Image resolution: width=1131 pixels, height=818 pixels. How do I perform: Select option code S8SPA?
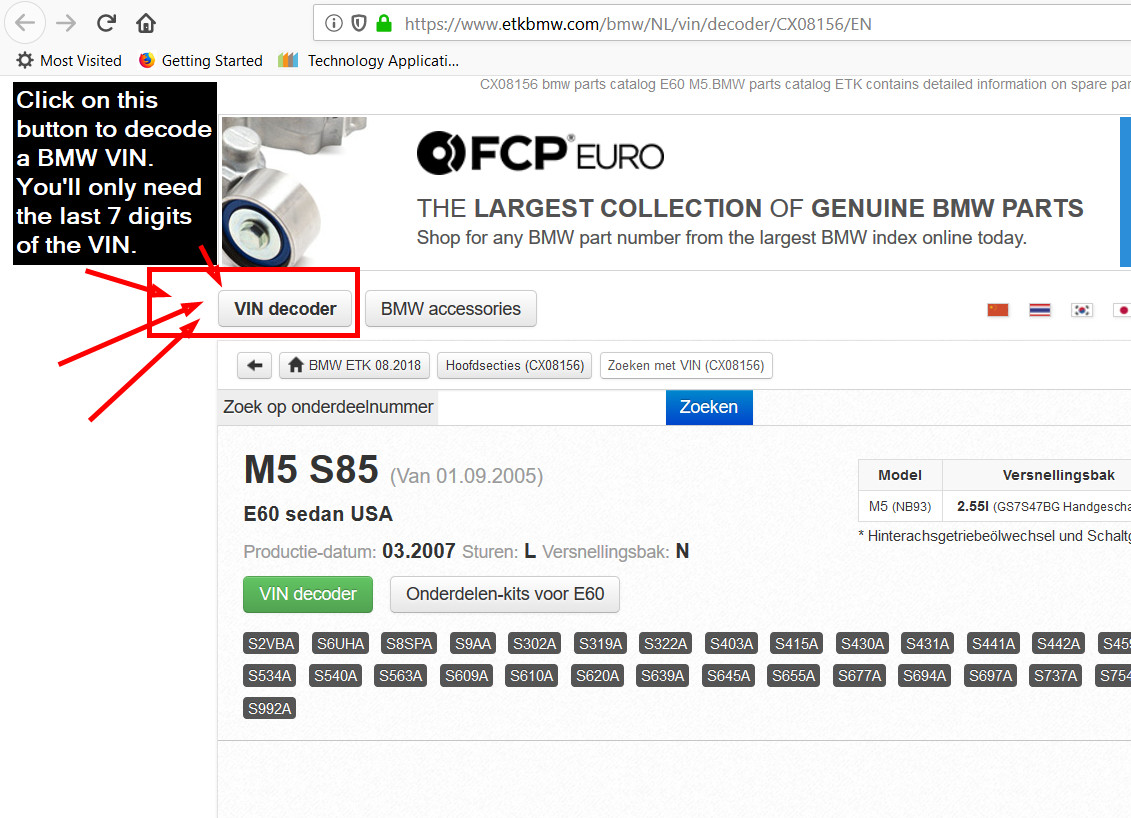[x=409, y=643]
